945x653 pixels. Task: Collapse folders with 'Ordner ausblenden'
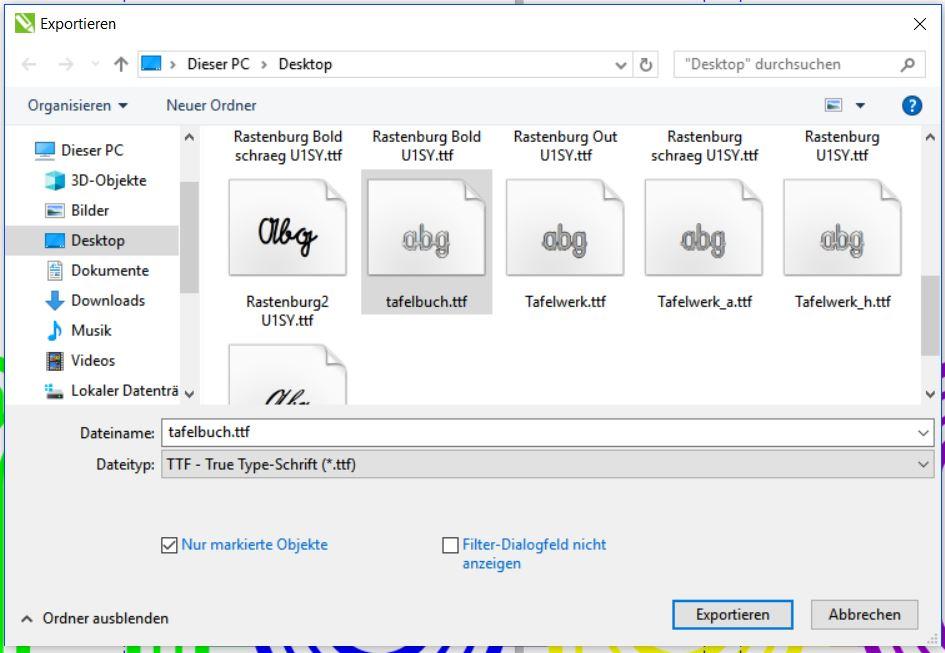95,618
